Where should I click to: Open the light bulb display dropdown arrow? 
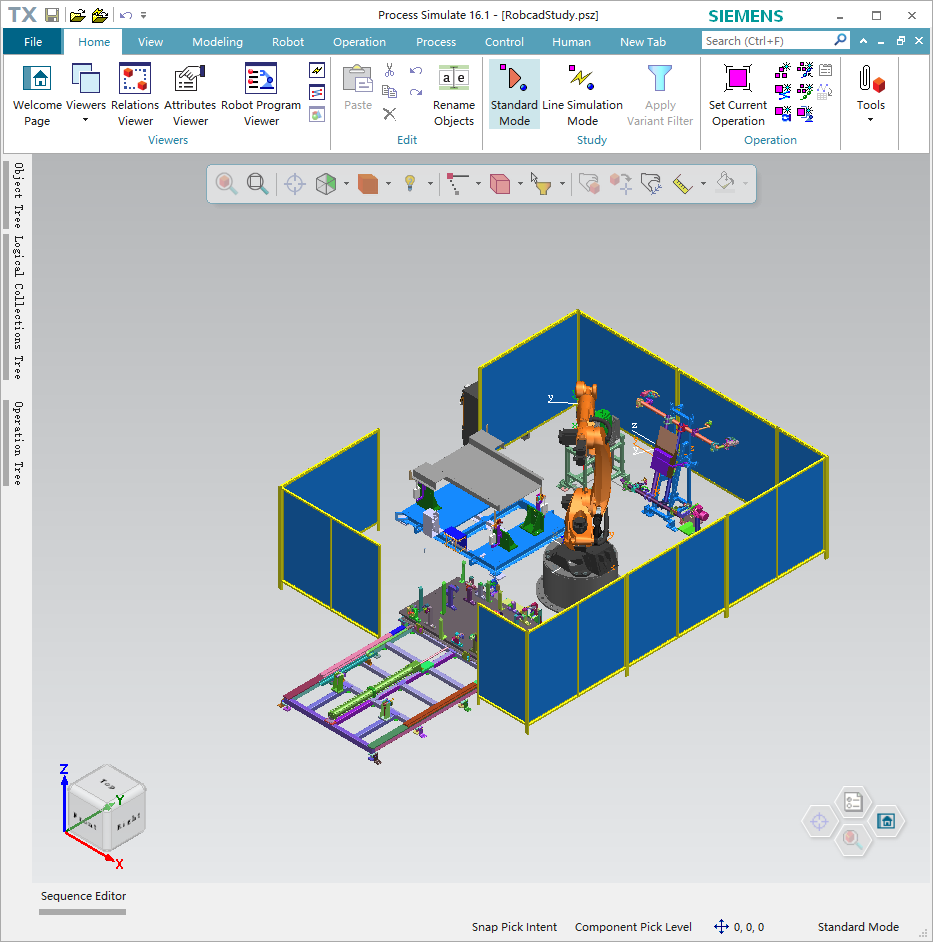point(431,184)
